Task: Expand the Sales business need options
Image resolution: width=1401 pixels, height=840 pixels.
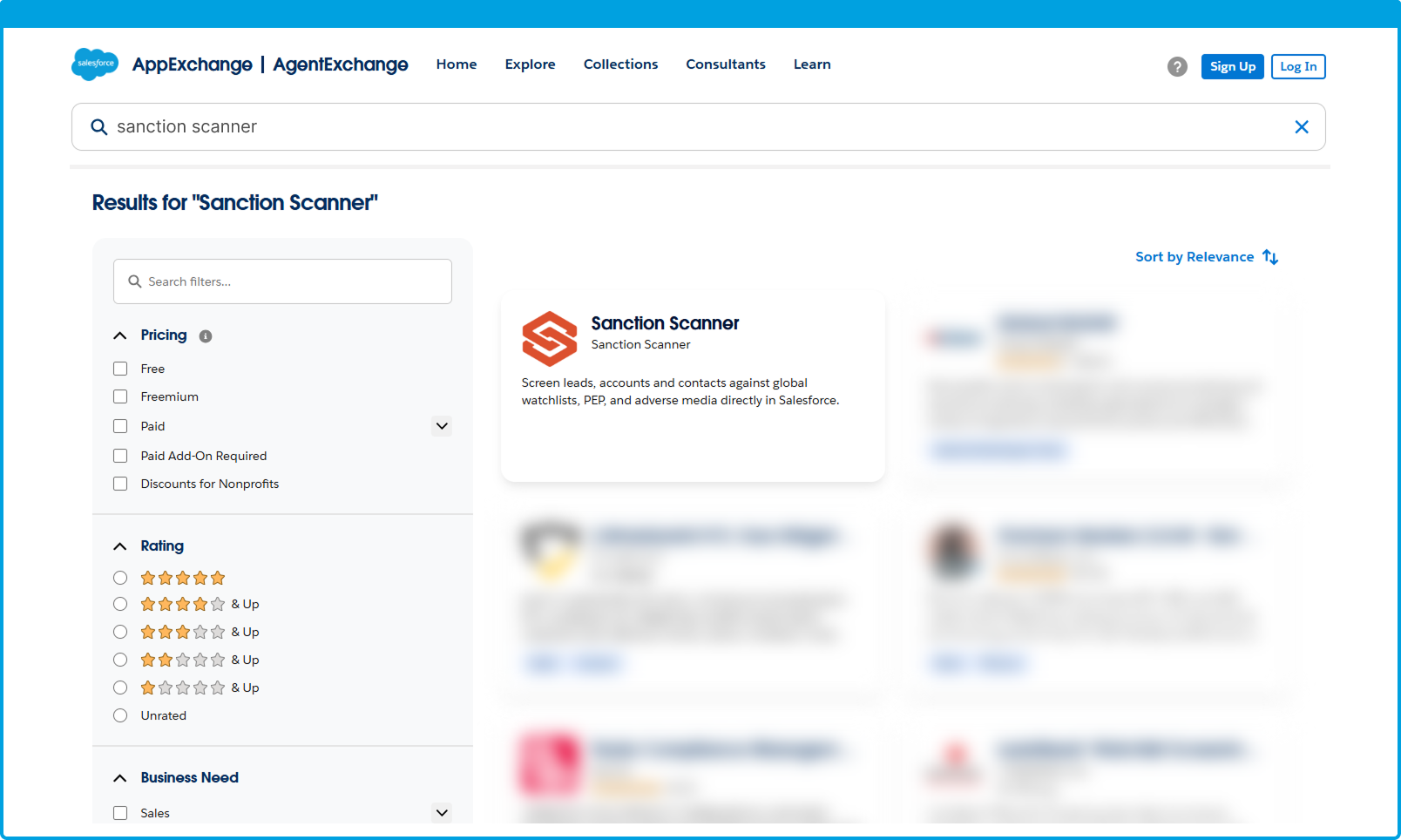Action: [x=442, y=813]
